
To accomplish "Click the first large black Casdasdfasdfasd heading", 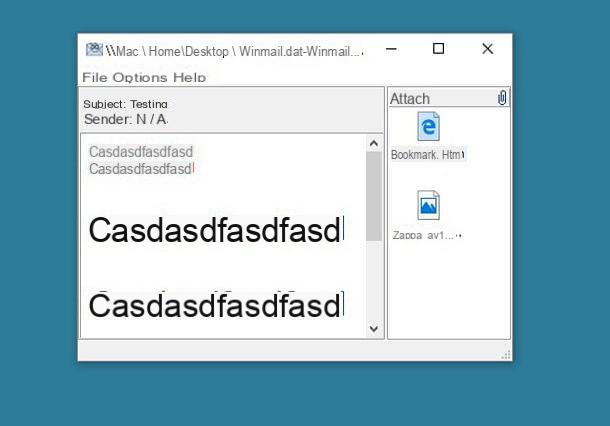I will [216, 230].
